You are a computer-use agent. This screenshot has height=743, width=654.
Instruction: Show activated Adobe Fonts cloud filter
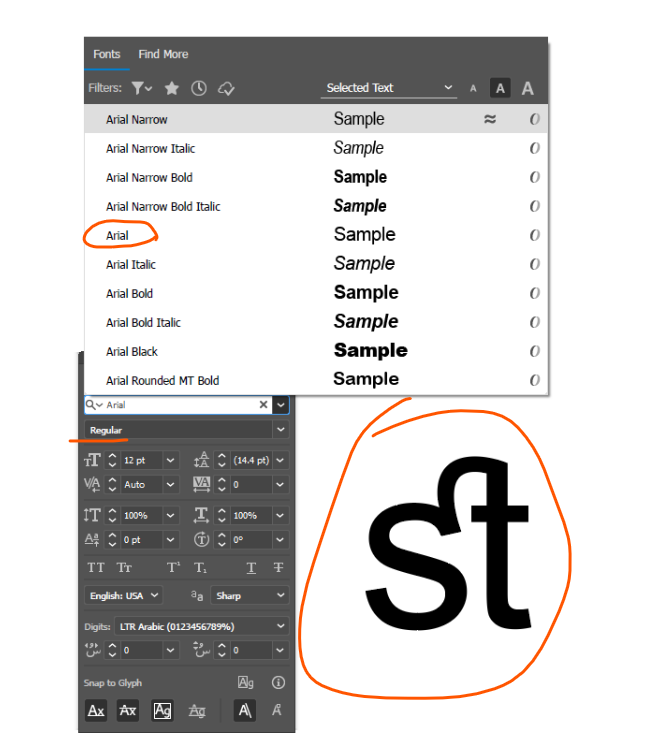click(226, 88)
